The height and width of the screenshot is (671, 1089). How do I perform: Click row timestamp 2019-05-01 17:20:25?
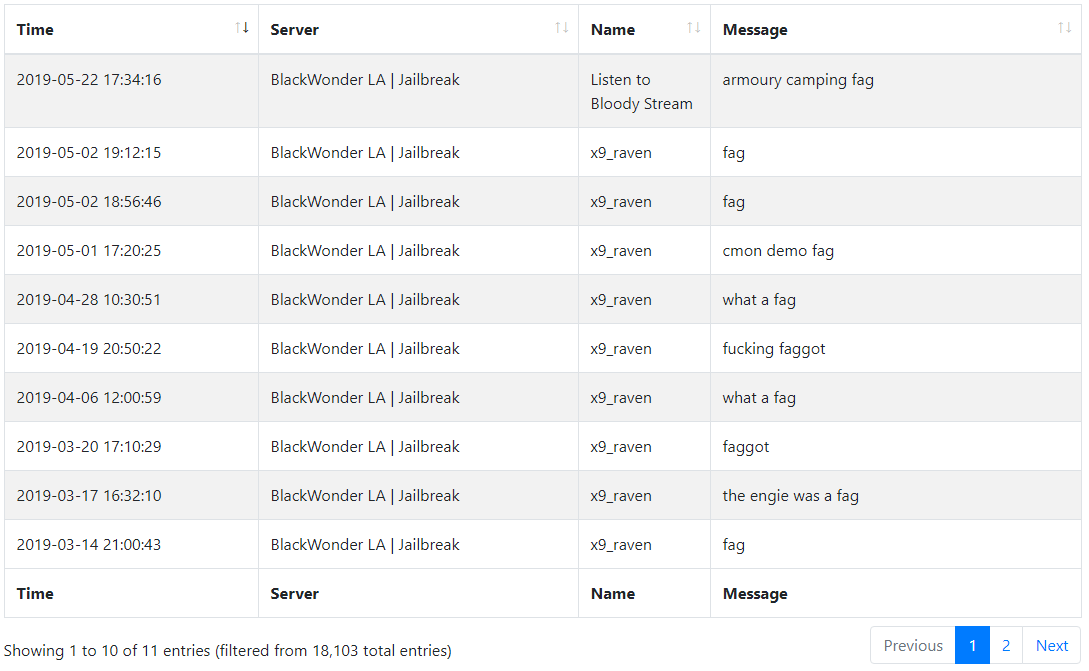point(89,251)
